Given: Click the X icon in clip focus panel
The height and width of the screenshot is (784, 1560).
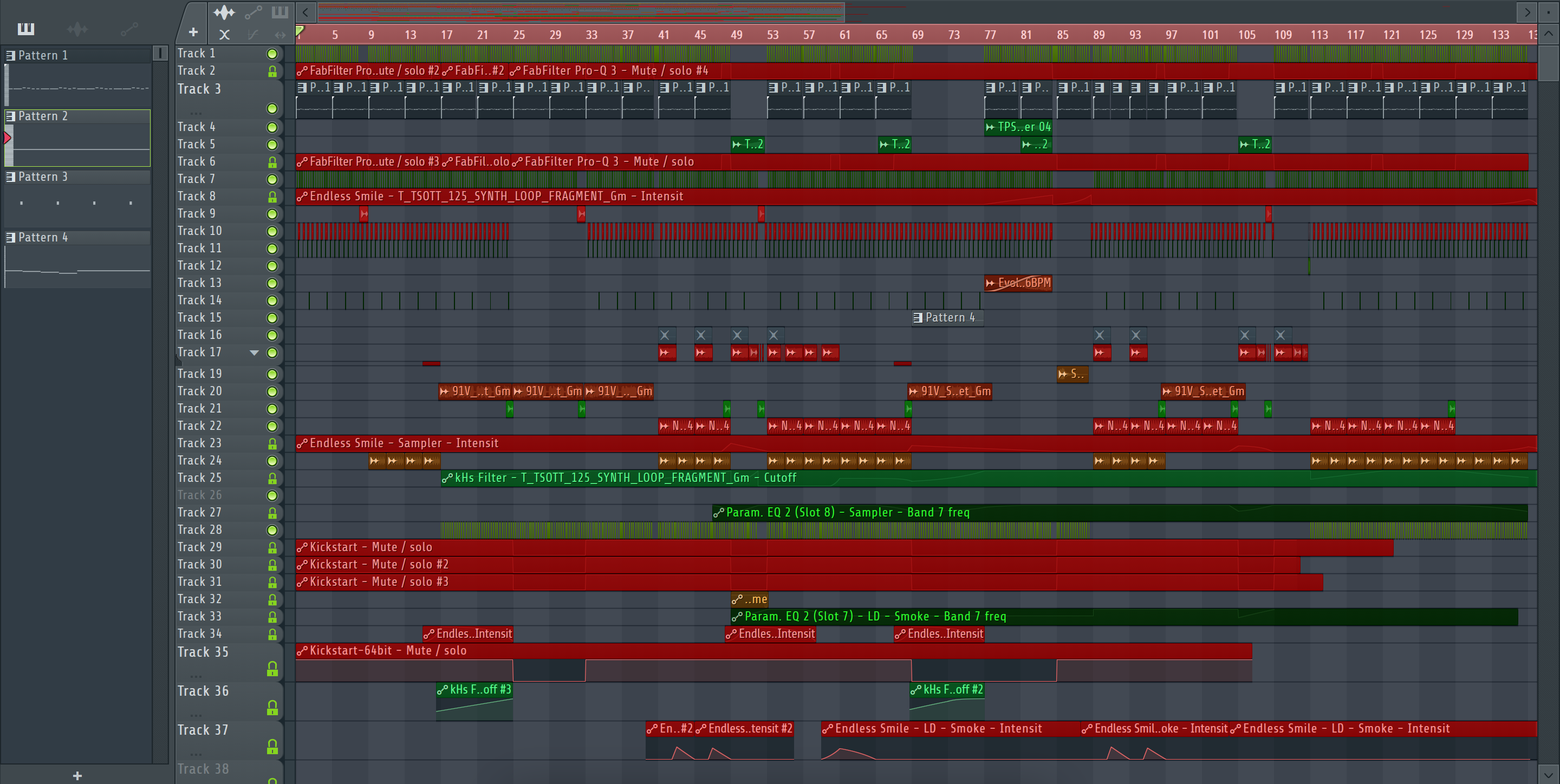Looking at the screenshot, I should (x=224, y=35).
